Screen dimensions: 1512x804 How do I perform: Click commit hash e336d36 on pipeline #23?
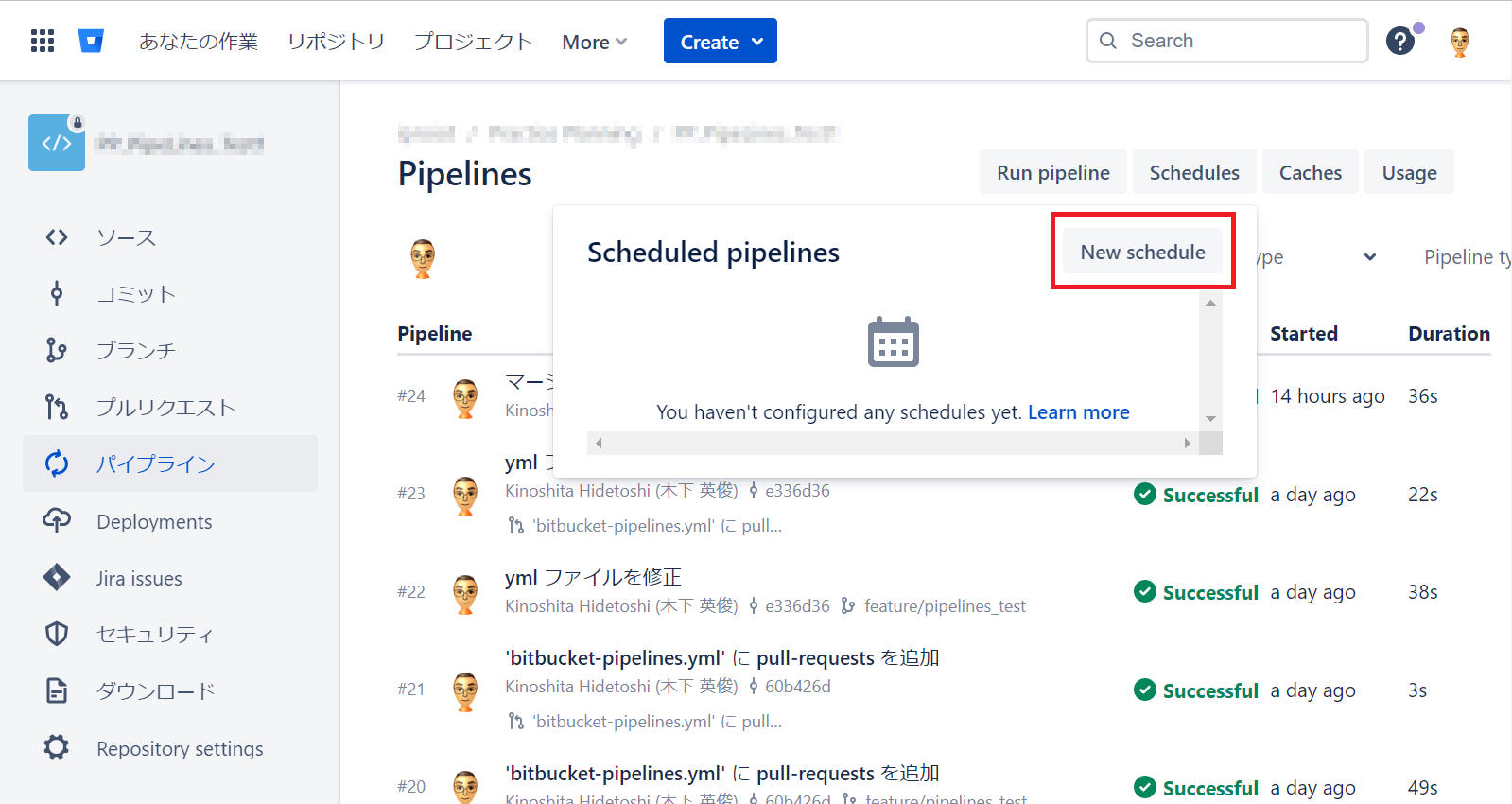coord(797,490)
